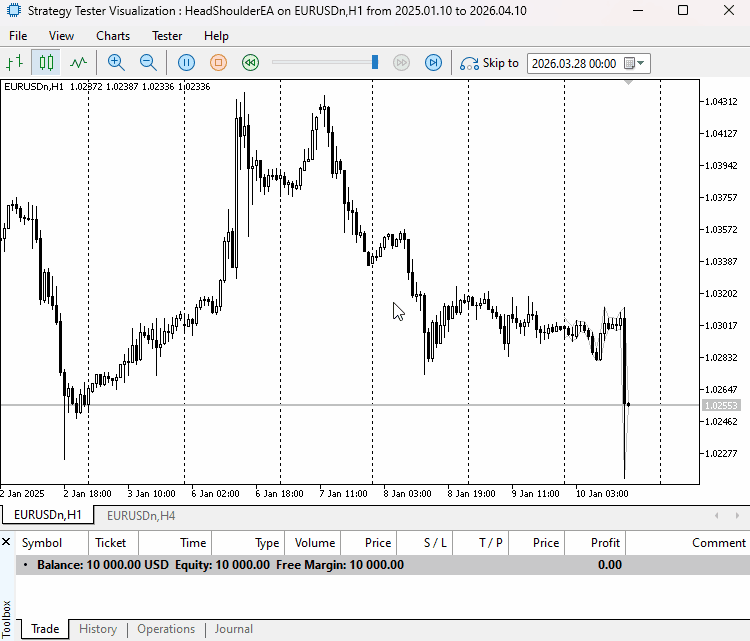Adjust the visualization speed slider handle
Viewport: 750px width, 641px height.
375,62
